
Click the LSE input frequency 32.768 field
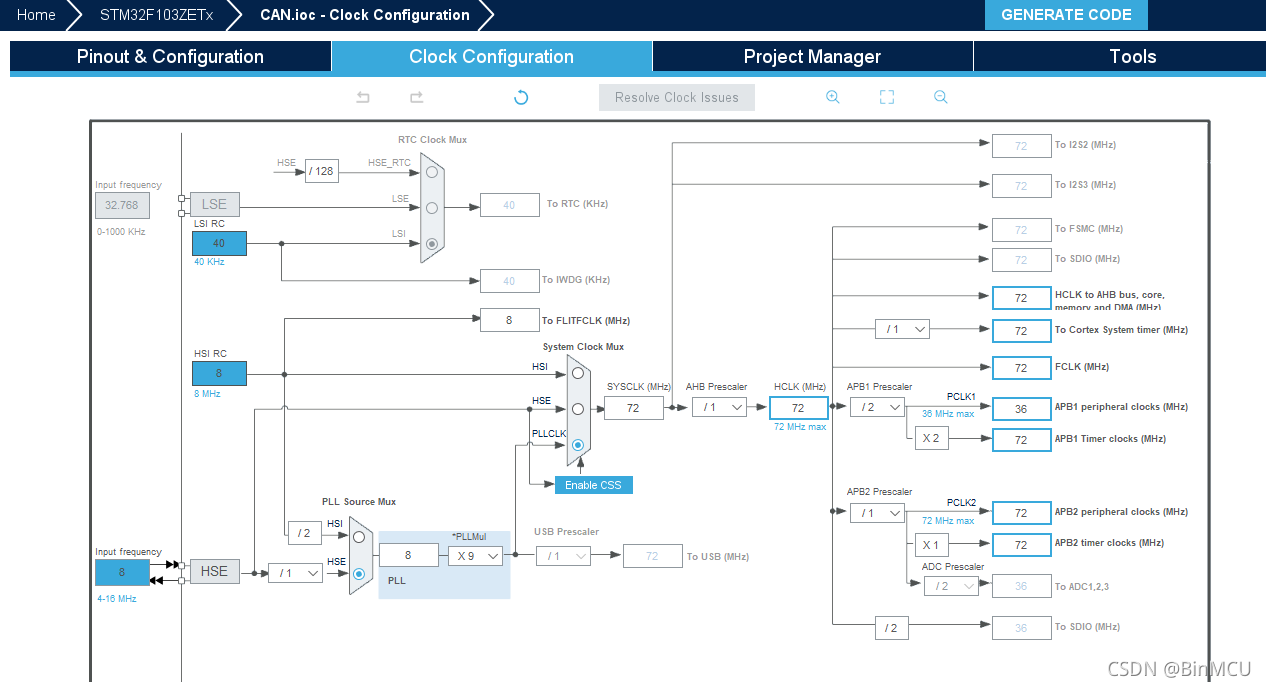[x=122, y=205]
